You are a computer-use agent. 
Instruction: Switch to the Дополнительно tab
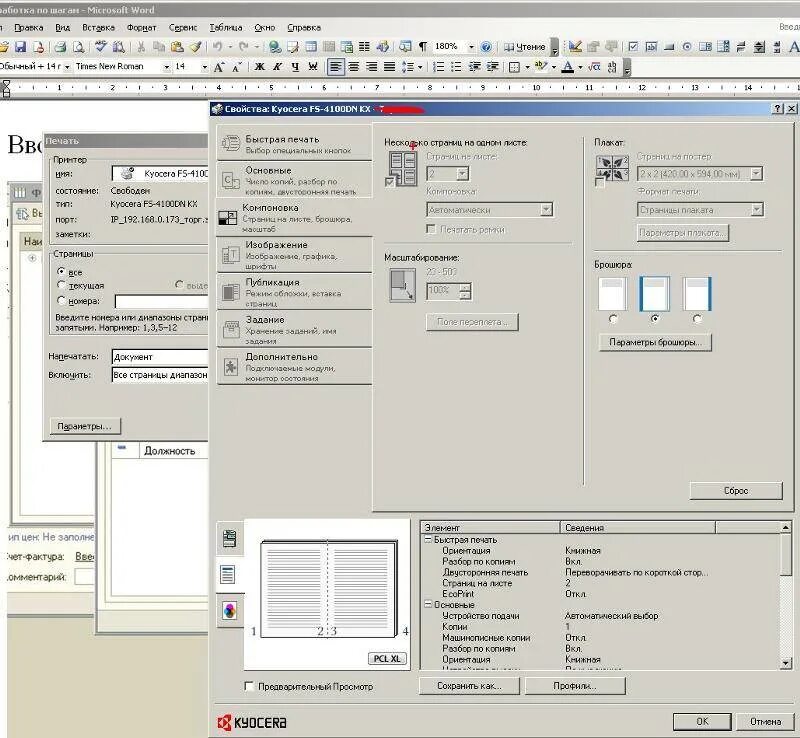click(294, 366)
